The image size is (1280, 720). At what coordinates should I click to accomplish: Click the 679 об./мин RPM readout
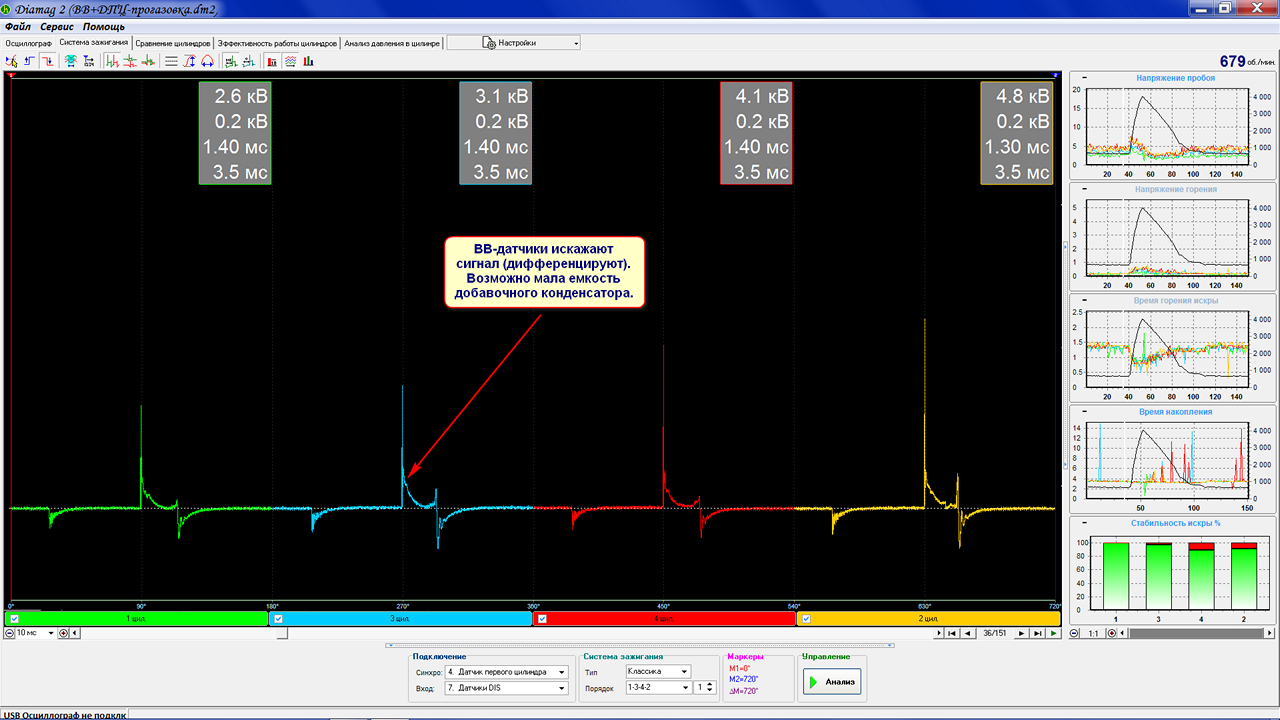1247,62
